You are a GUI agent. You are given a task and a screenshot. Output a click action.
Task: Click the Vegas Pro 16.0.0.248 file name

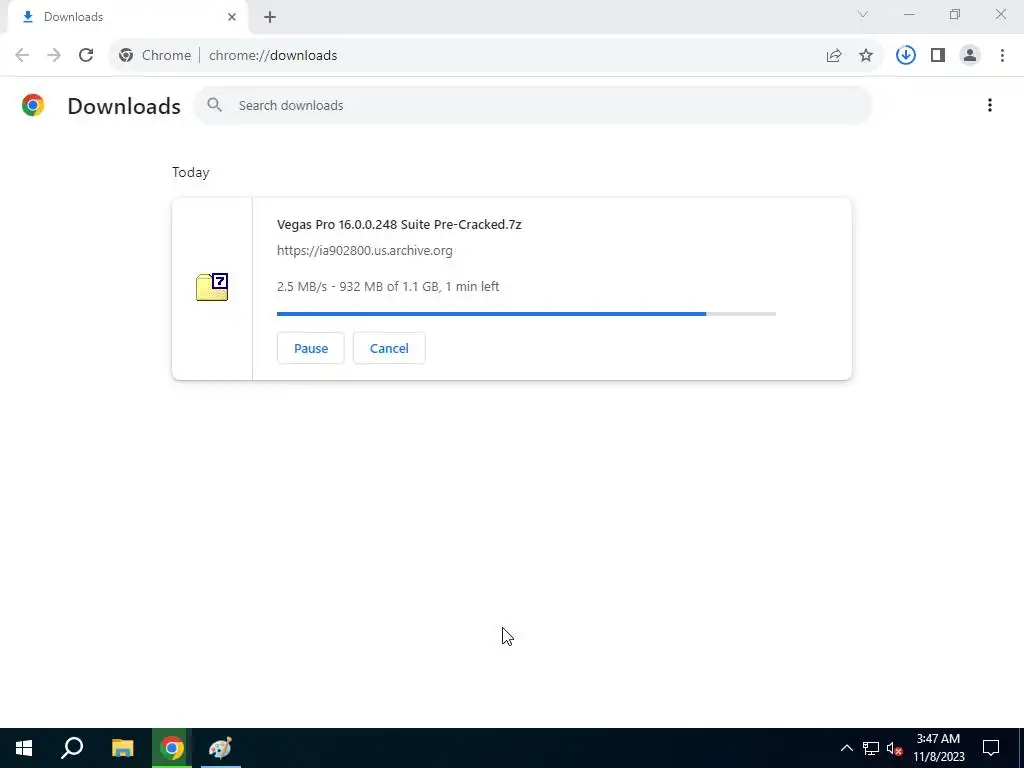(399, 225)
